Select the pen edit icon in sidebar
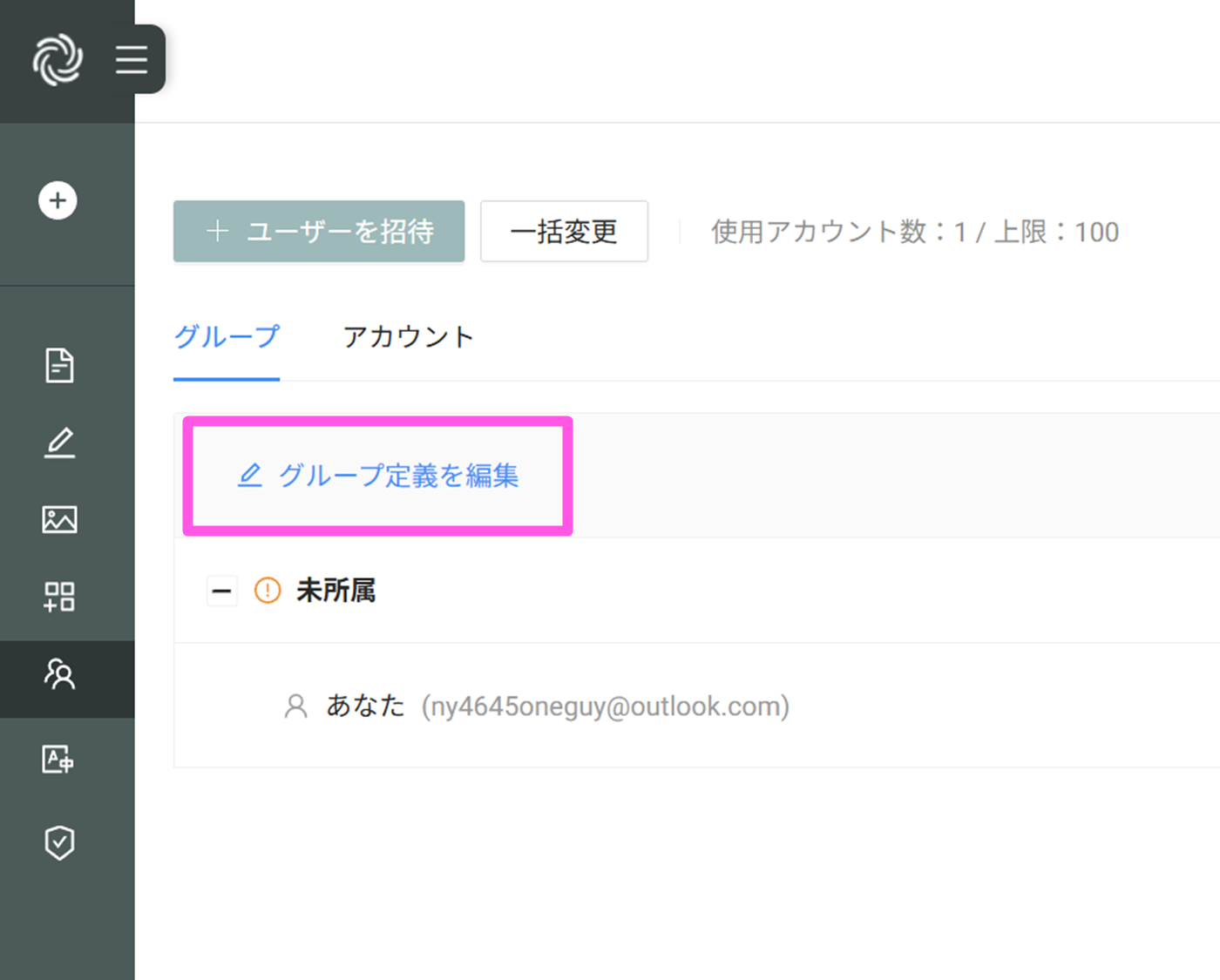This screenshot has height=980, width=1220. (x=59, y=443)
